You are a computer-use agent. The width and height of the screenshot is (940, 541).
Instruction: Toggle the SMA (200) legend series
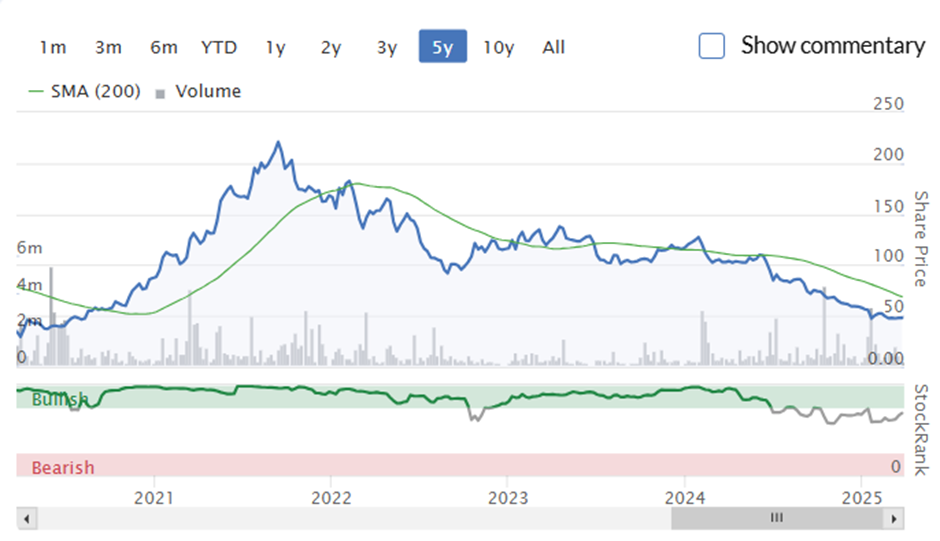pos(85,91)
